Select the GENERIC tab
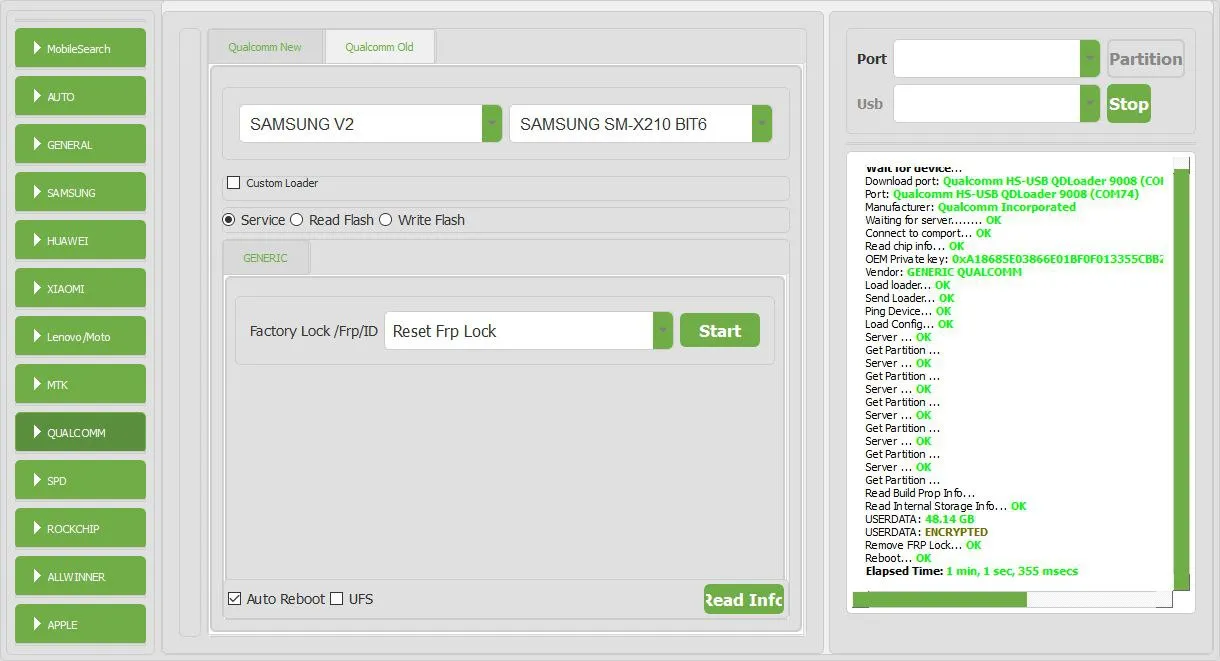This screenshot has width=1220, height=661. [265, 258]
